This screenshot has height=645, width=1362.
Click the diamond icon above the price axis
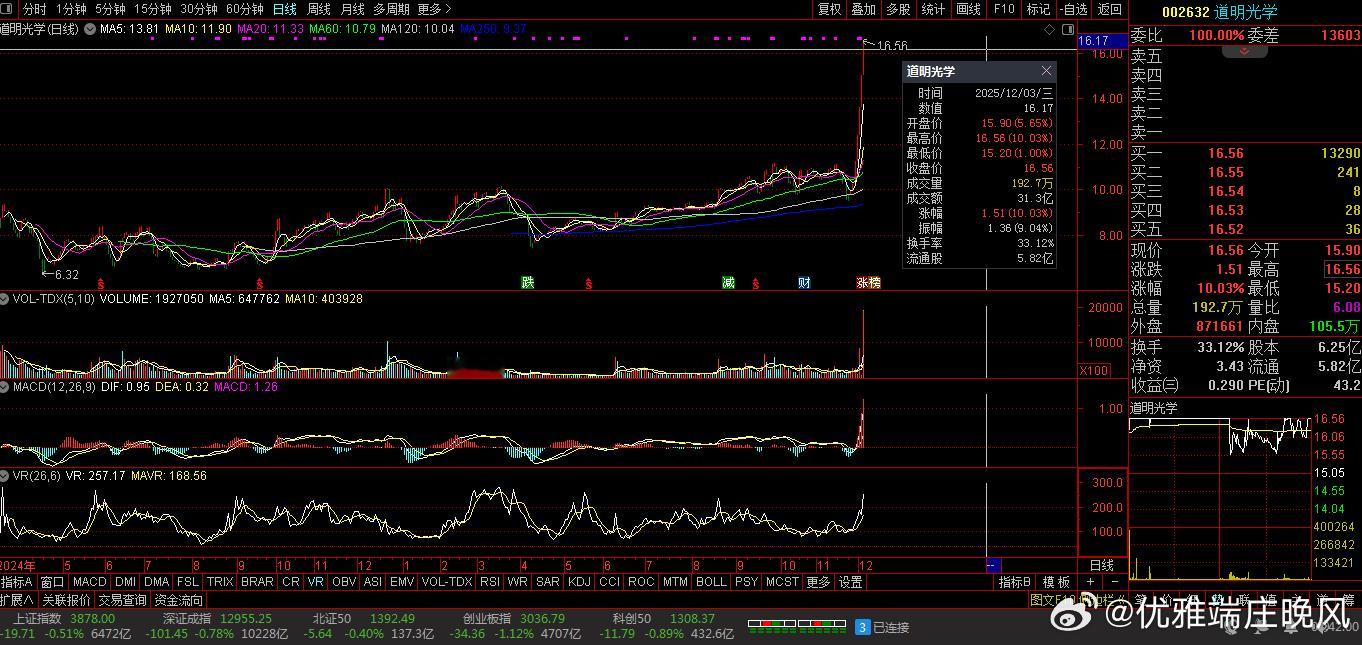(1049, 29)
